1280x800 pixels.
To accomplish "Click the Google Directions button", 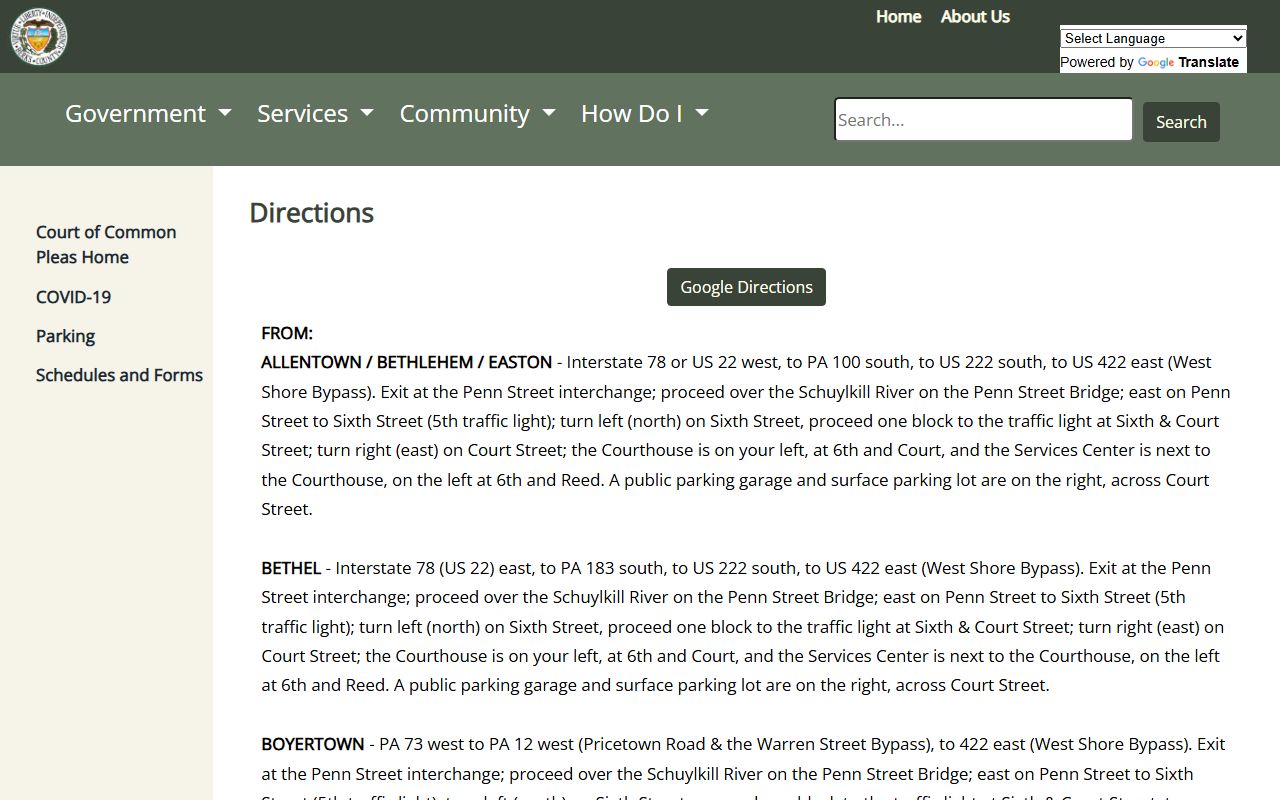I will pyautogui.click(x=746, y=287).
